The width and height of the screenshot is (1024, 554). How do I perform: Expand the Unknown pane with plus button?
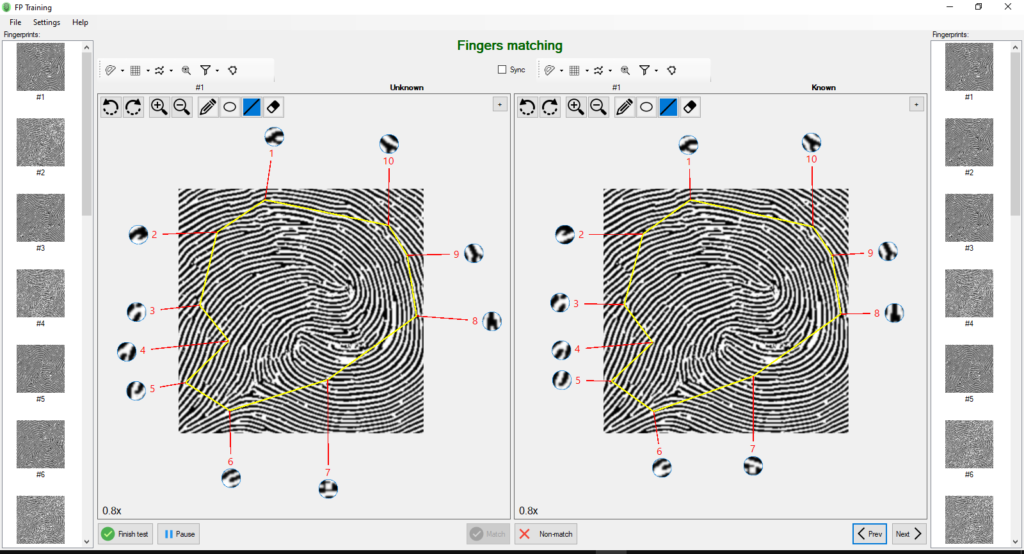click(x=500, y=105)
